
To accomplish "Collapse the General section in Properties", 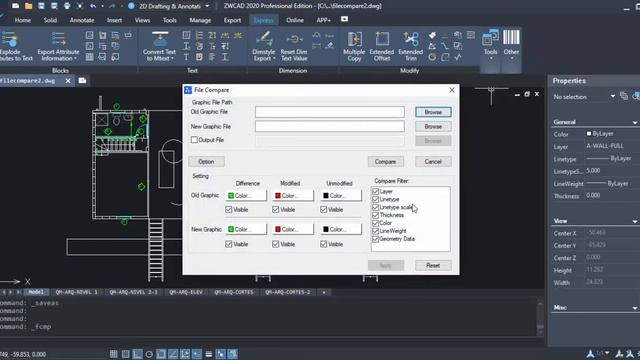I will click(635, 122).
